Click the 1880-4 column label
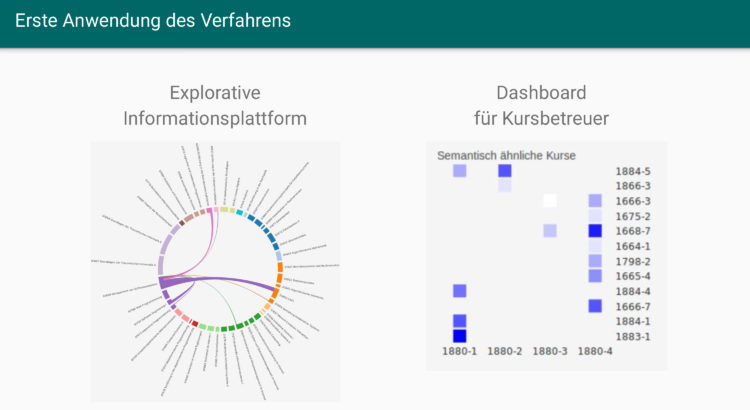 tap(595, 351)
